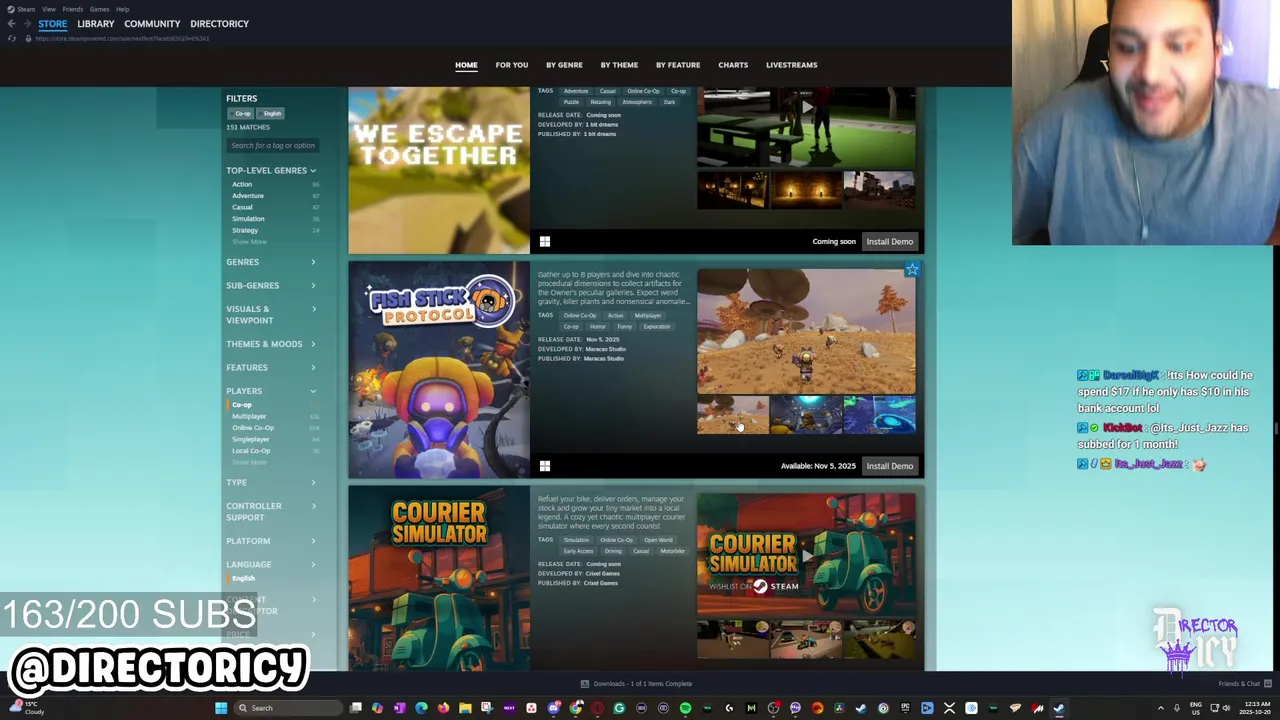Toggle the Adventure genre filter
The image size is (1280, 720).
click(x=248, y=196)
